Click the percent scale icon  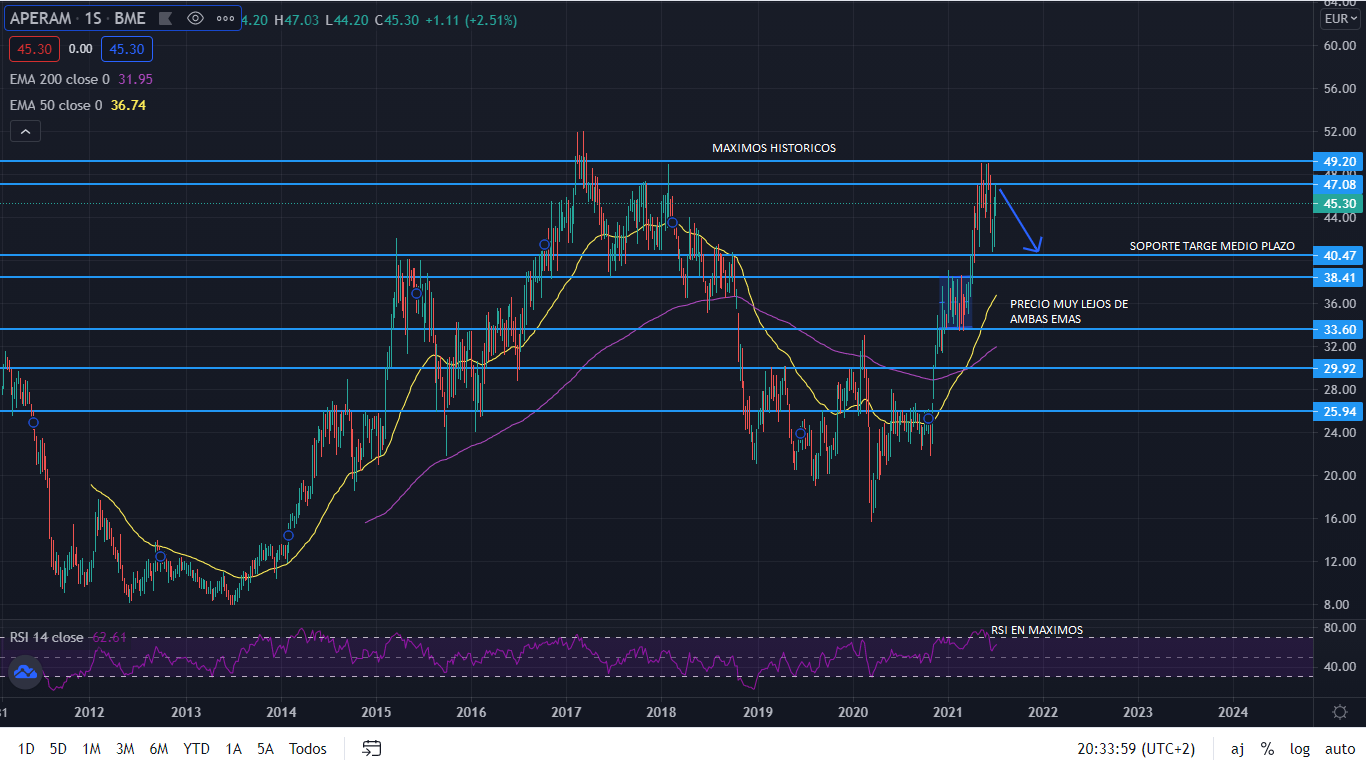[1267, 748]
